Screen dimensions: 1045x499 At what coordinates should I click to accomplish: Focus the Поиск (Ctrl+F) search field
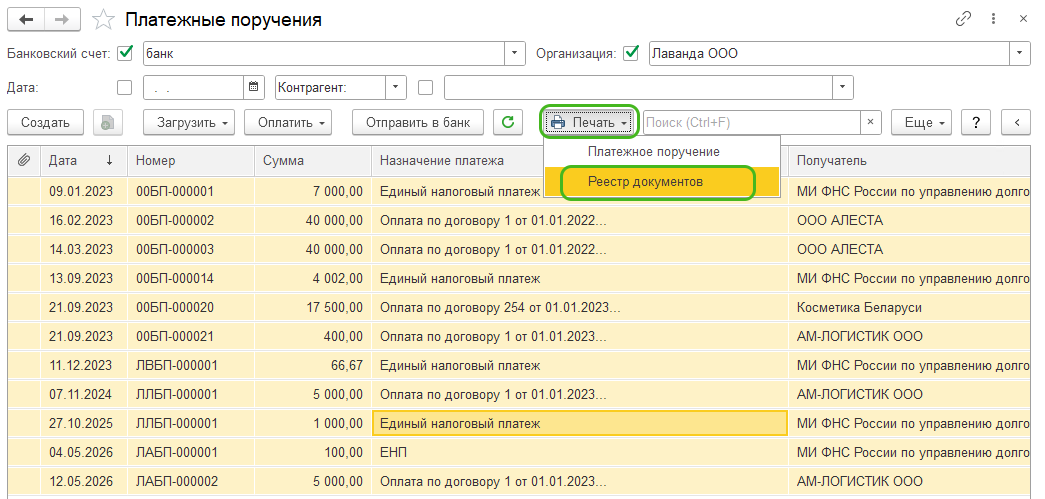[752, 123]
